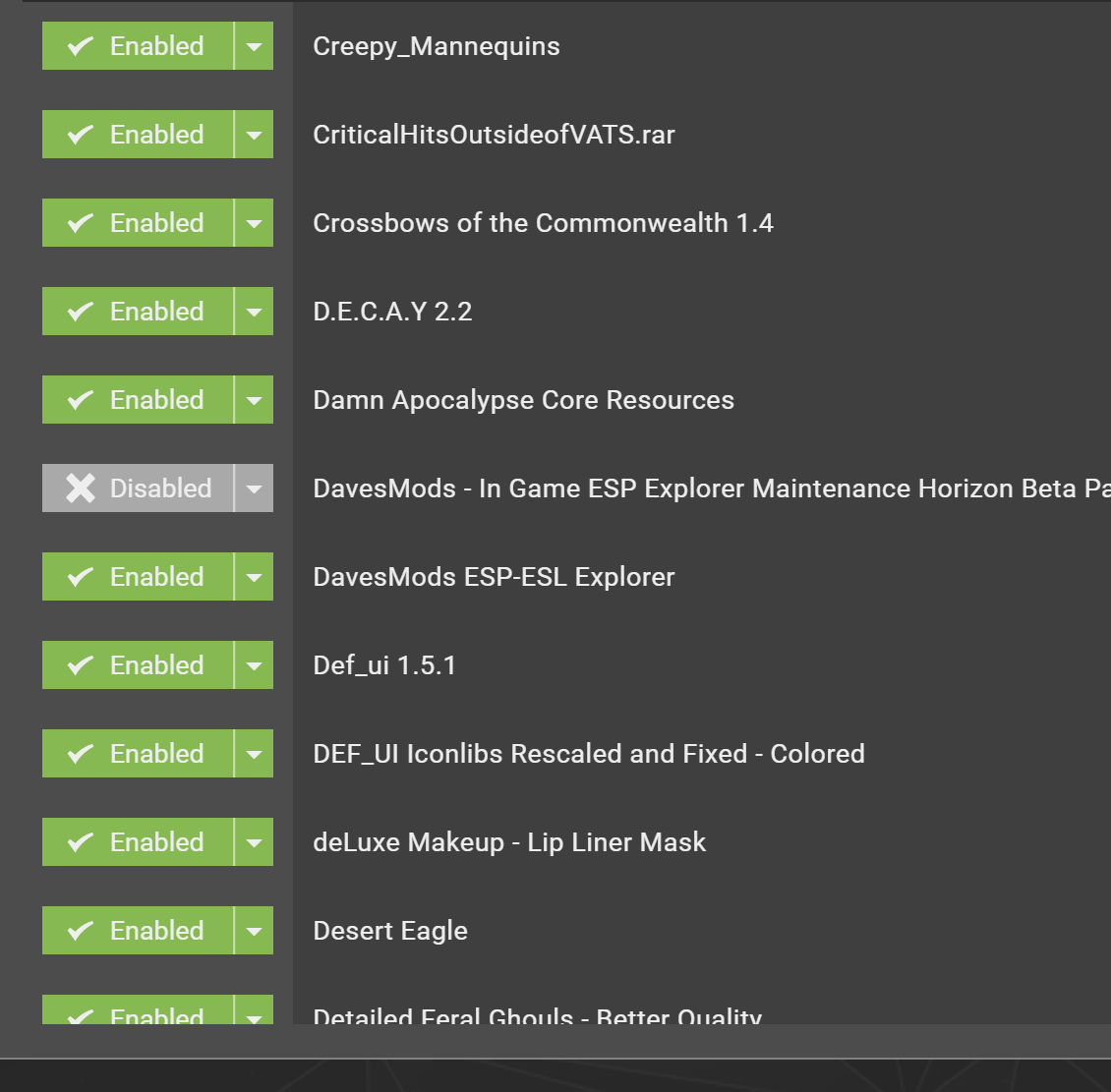Open dropdown for Detailed Feral Ghouls row
The height and width of the screenshot is (1092, 1111).
click(254, 1009)
